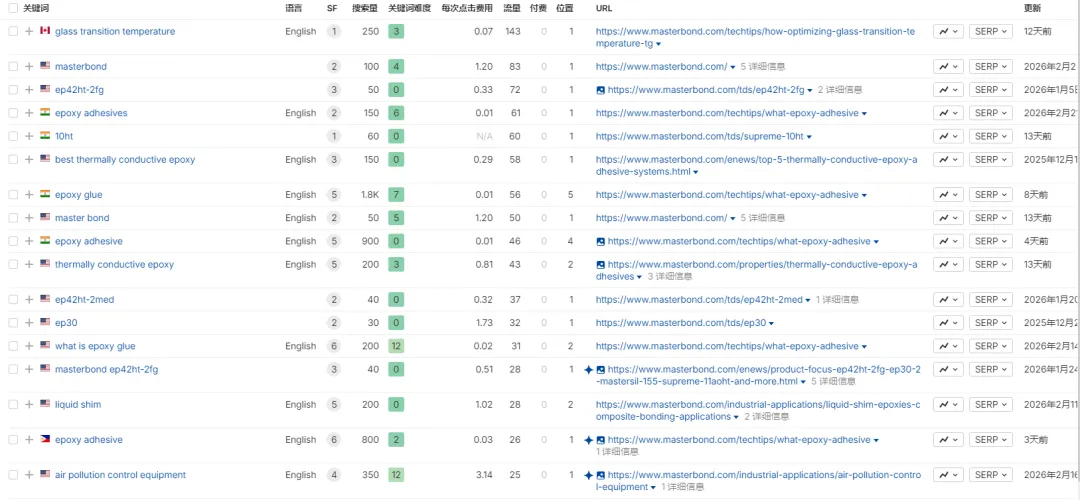1080x500 pixels.
Task: Check the box for 'glass transition temperature'
Action: tap(13, 32)
